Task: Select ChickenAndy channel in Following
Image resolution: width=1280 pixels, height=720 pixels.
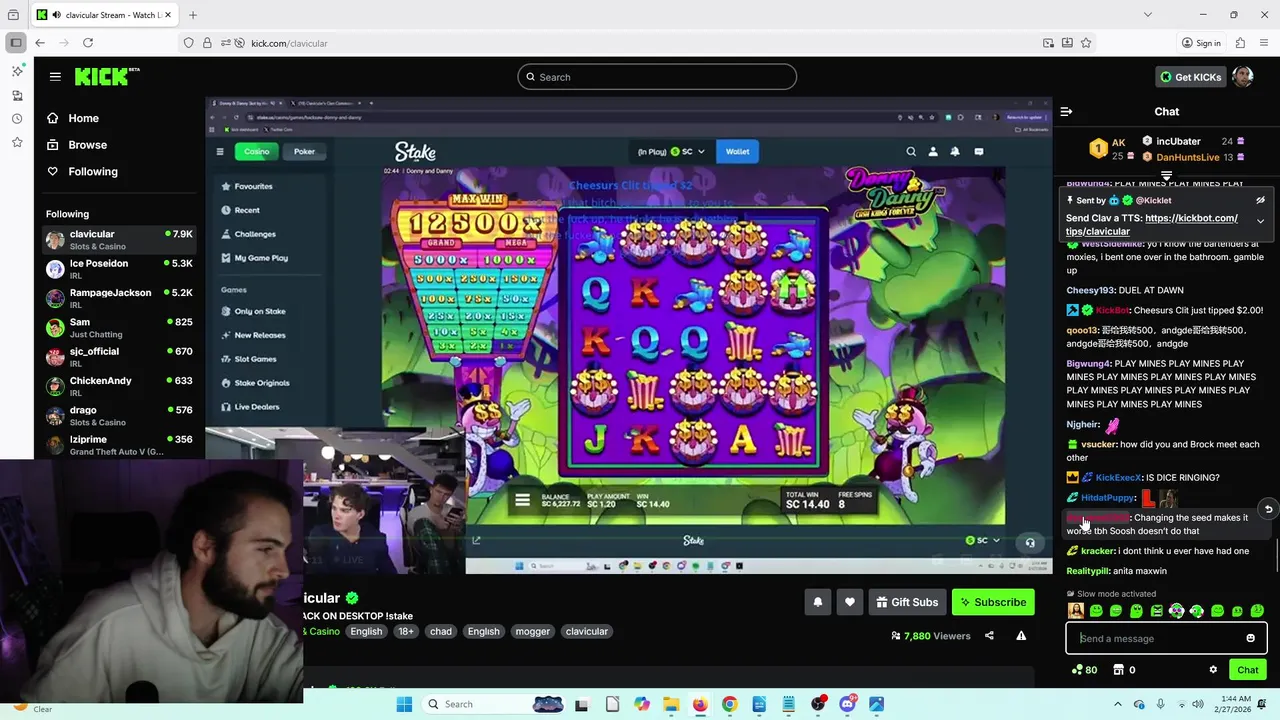Action: pyautogui.click(x=119, y=387)
